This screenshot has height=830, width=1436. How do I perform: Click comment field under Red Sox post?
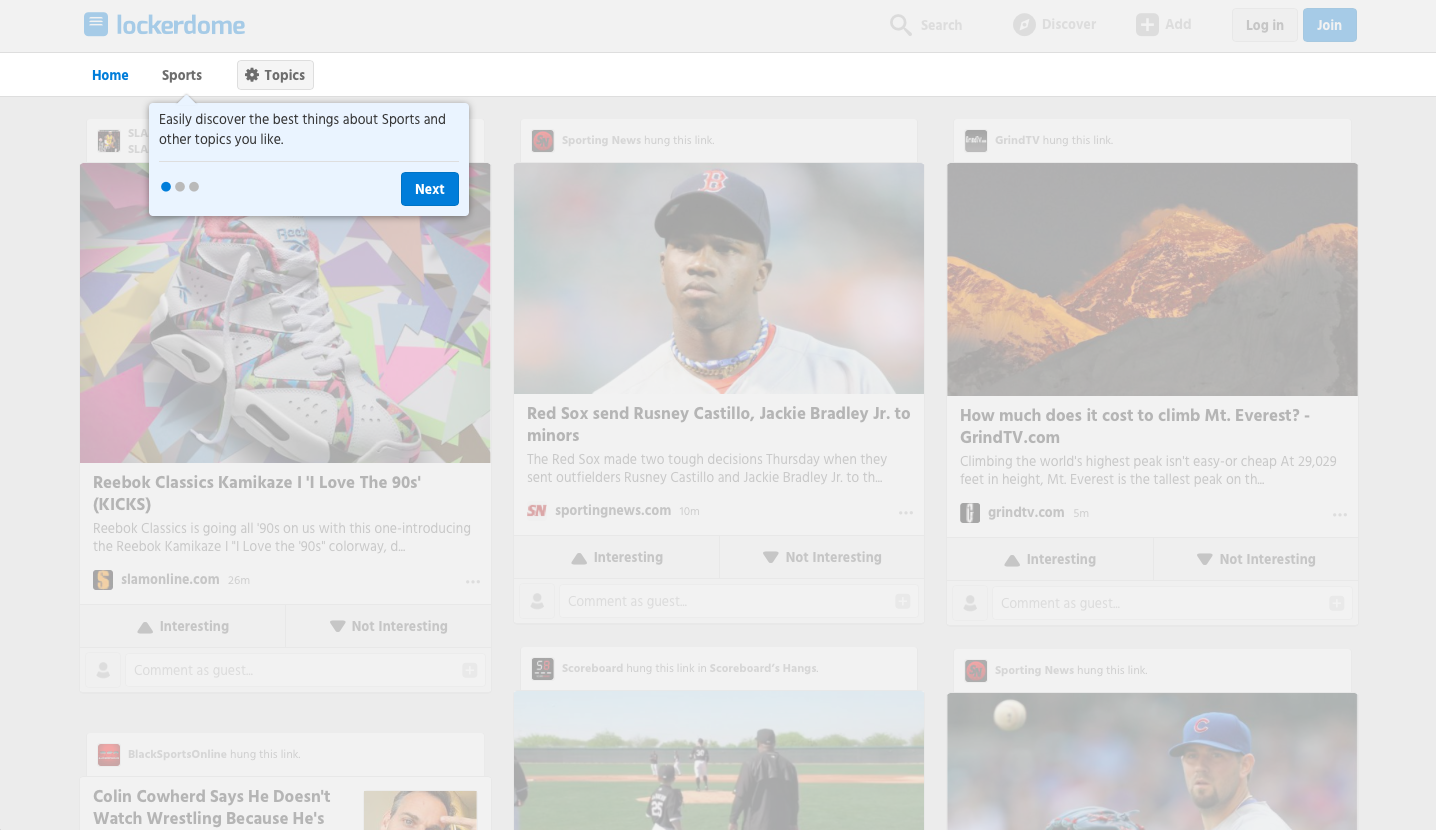coord(738,601)
